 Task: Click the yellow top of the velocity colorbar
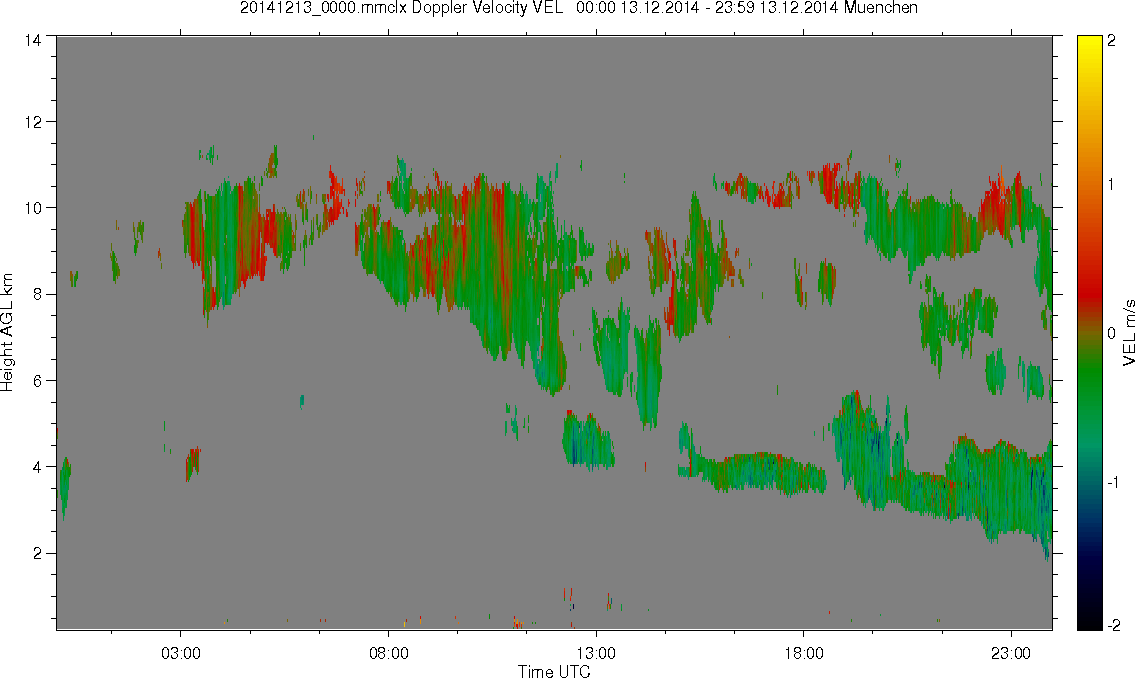(x=1089, y=47)
